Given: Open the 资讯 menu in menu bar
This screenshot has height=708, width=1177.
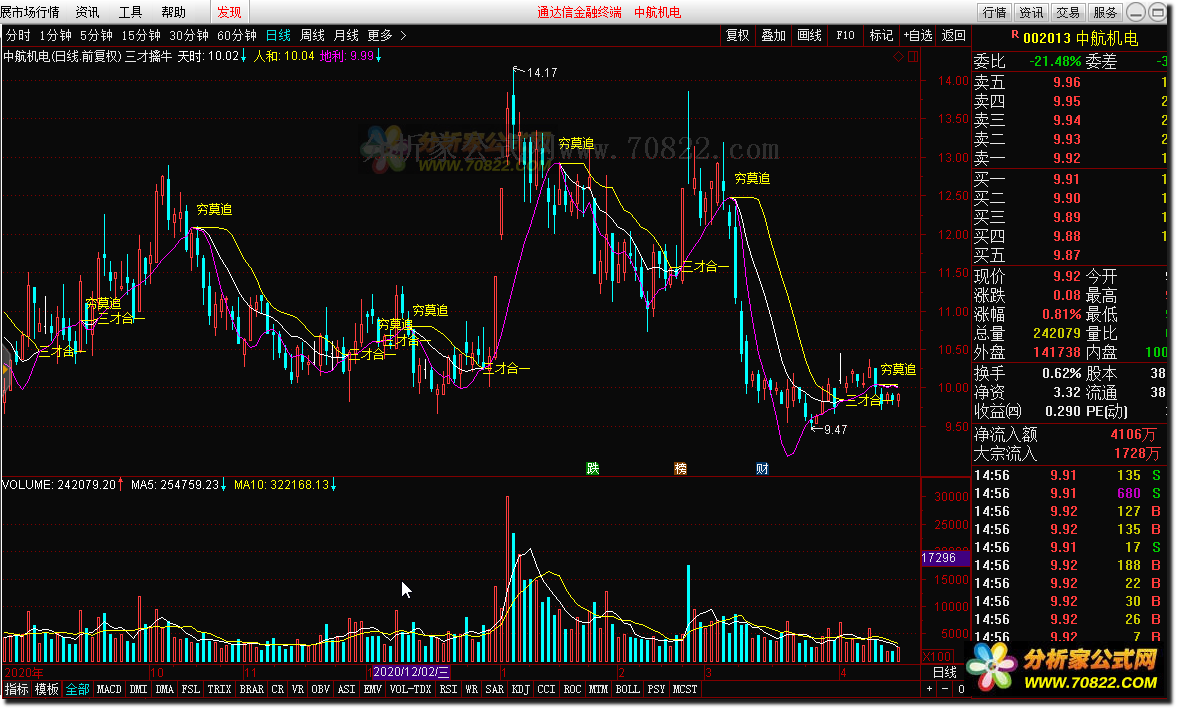Looking at the screenshot, I should pyautogui.click(x=87, y=12).
